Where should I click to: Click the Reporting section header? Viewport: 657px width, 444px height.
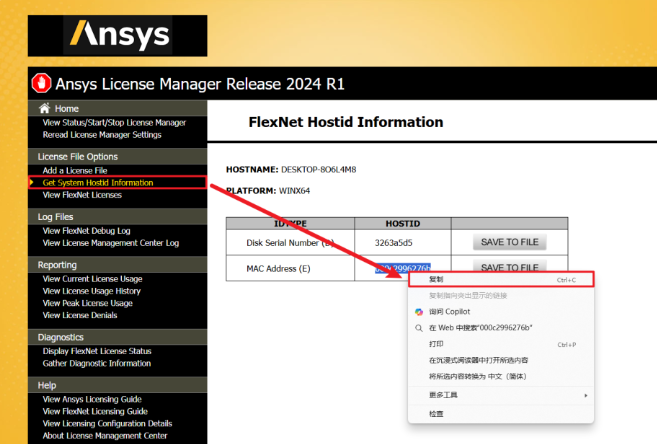click(x=57, y=265)
